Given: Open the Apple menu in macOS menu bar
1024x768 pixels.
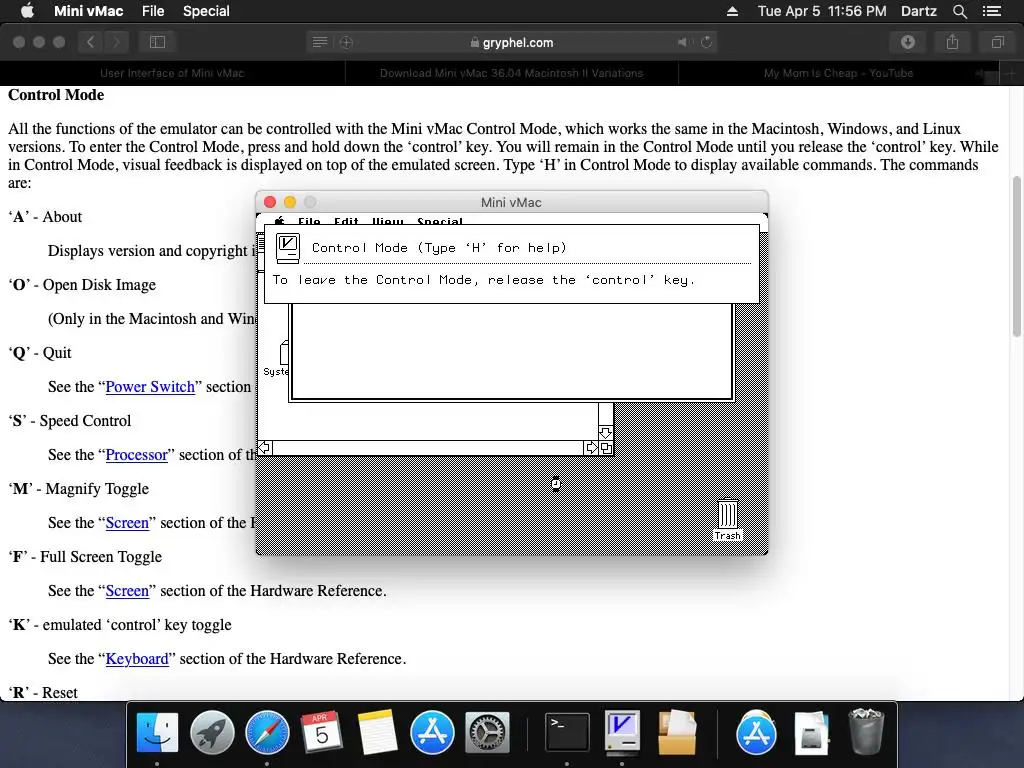Looking at the screenshot, I should click(27, 10).
